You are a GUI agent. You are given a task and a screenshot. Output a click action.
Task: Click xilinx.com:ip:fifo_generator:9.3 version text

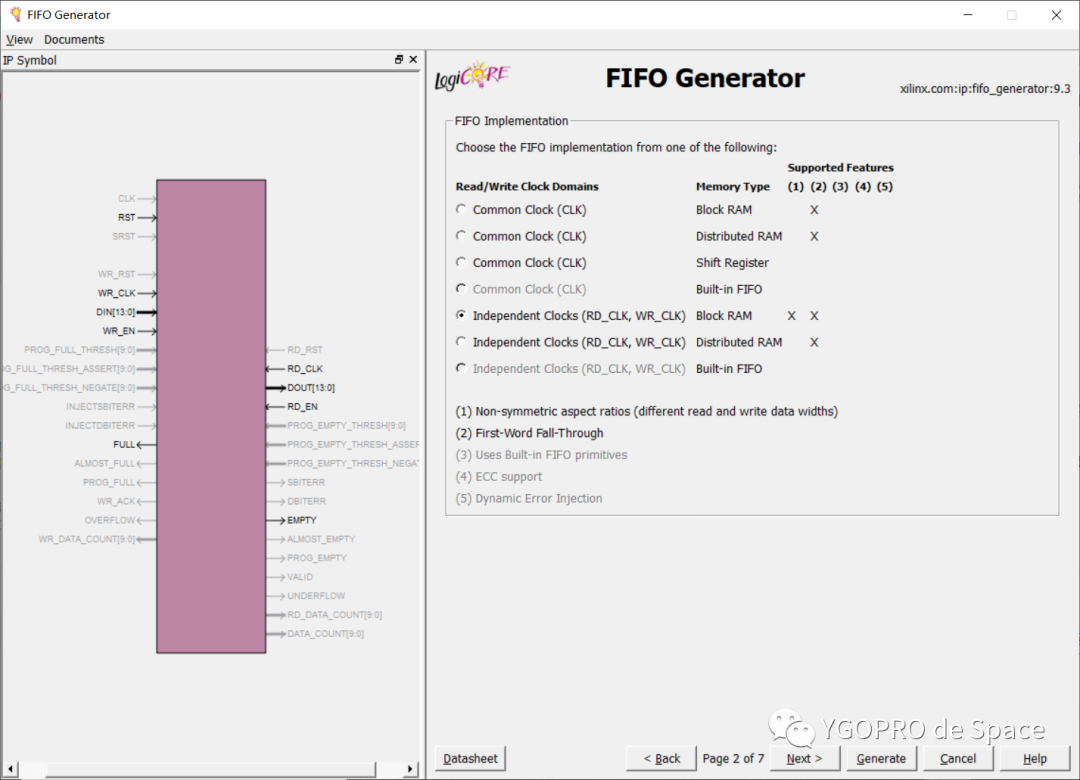(x=985, y=89)
